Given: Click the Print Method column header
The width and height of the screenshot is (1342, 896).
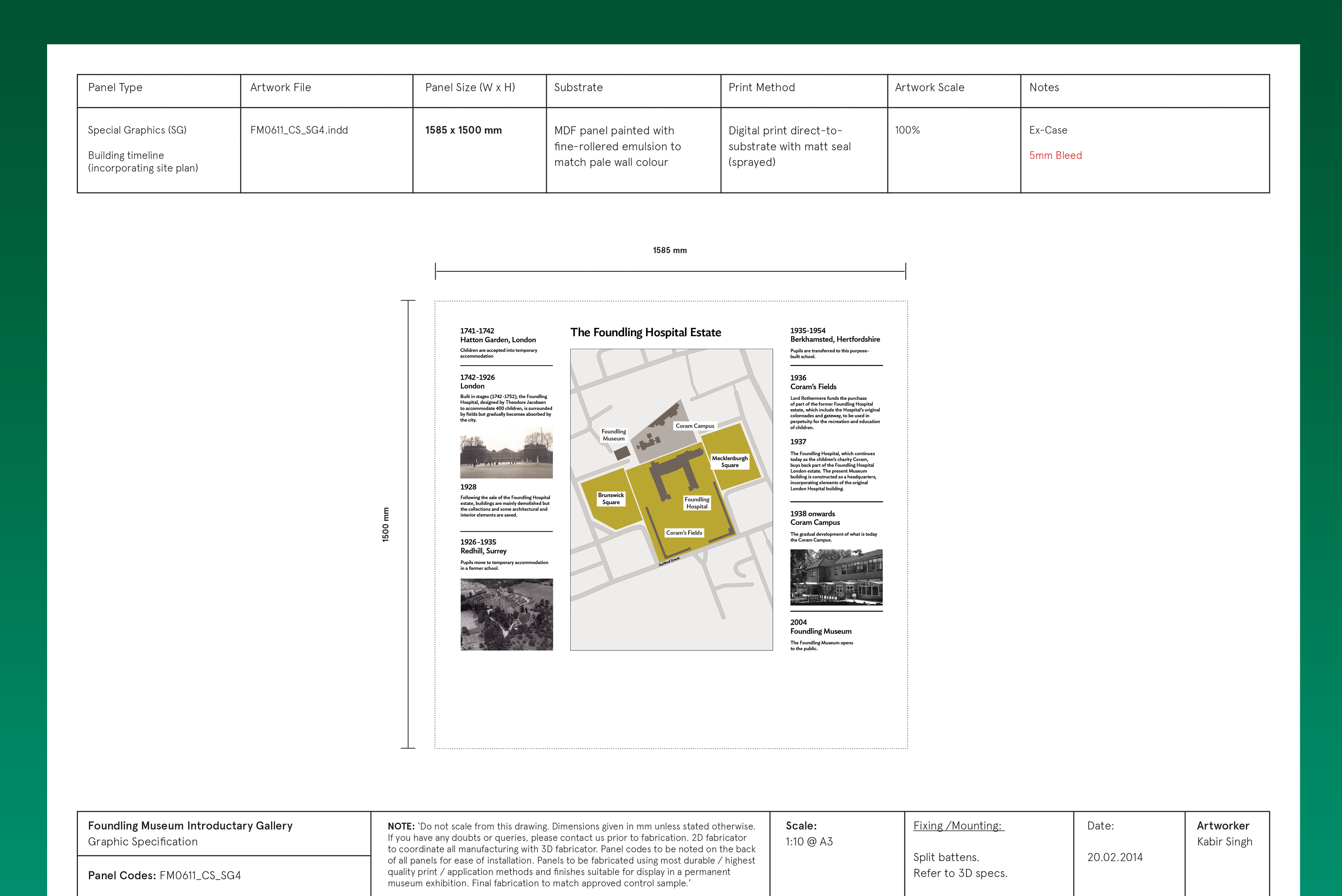Looking at the screenshot, I should pos(761,87).
